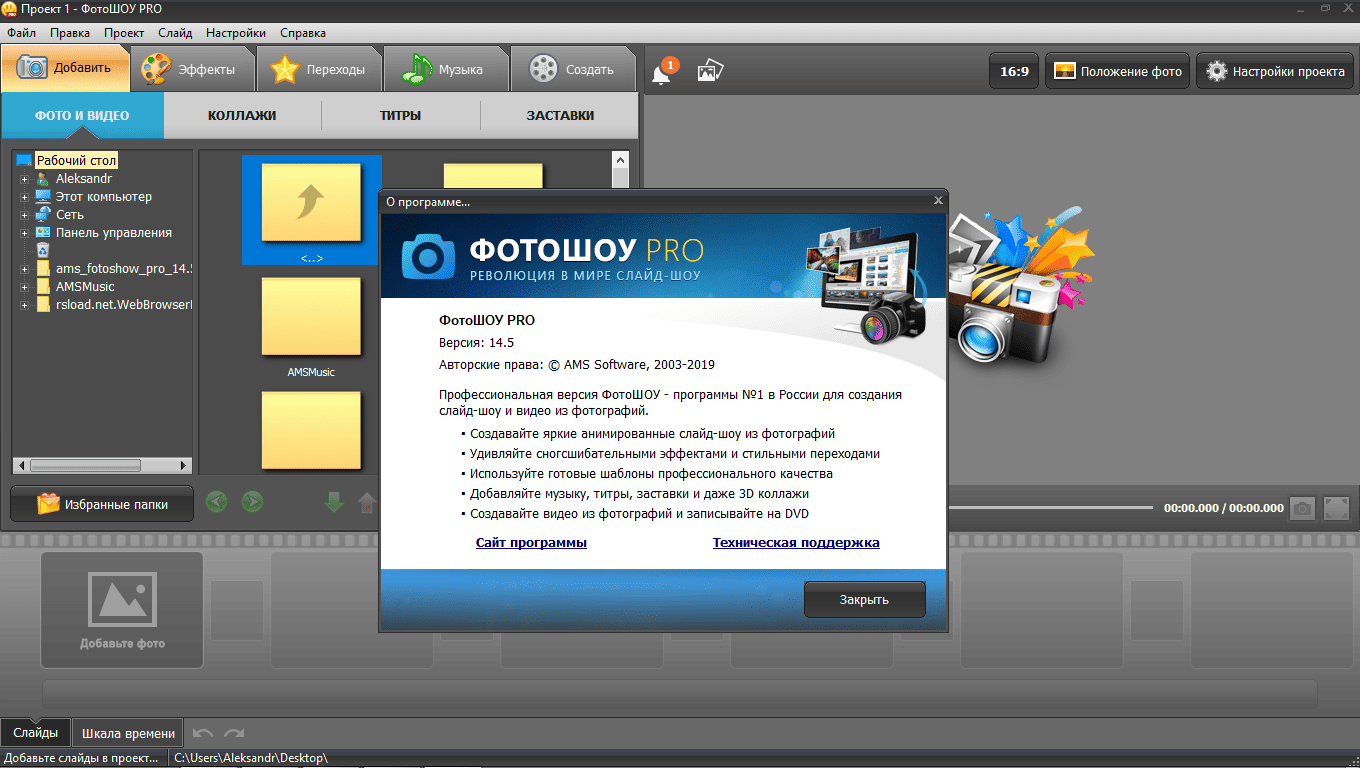Open the Проект menu
The image size is (1360, 768).
pyautogui.click(x=124, y=33)
